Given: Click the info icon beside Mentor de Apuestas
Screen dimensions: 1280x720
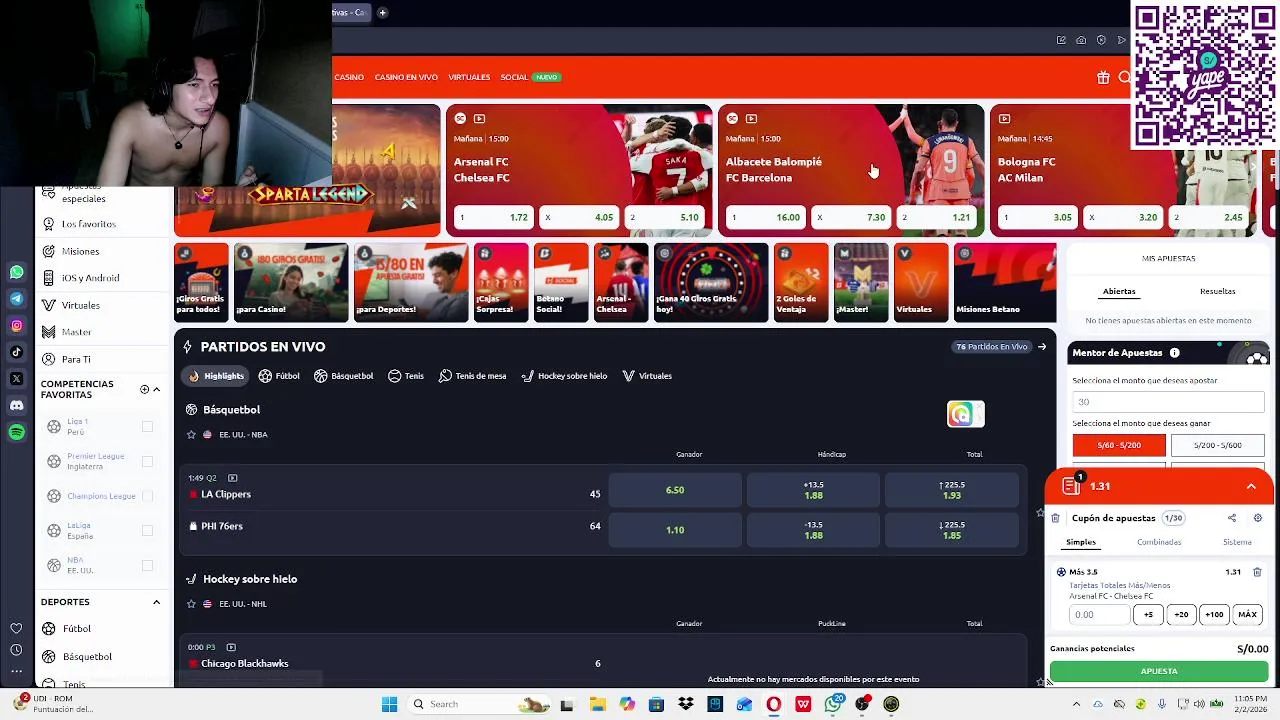Looking at the screenshot, I should (1174, 353).
